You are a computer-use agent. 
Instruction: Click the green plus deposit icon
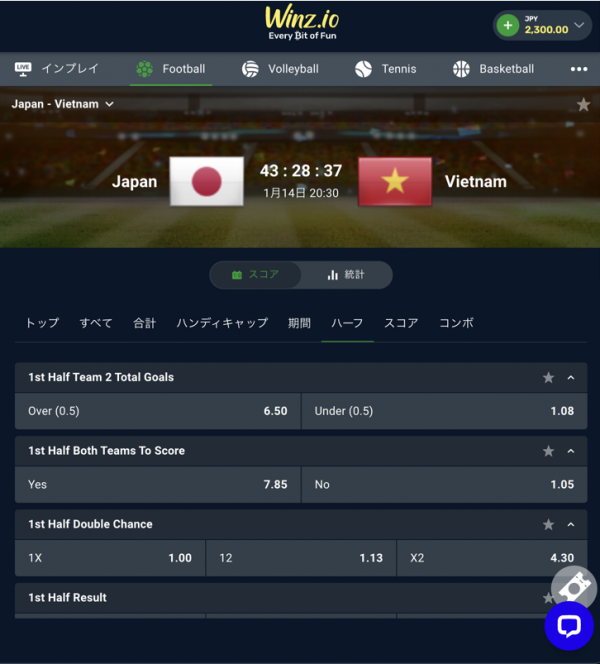click(508, 26)
